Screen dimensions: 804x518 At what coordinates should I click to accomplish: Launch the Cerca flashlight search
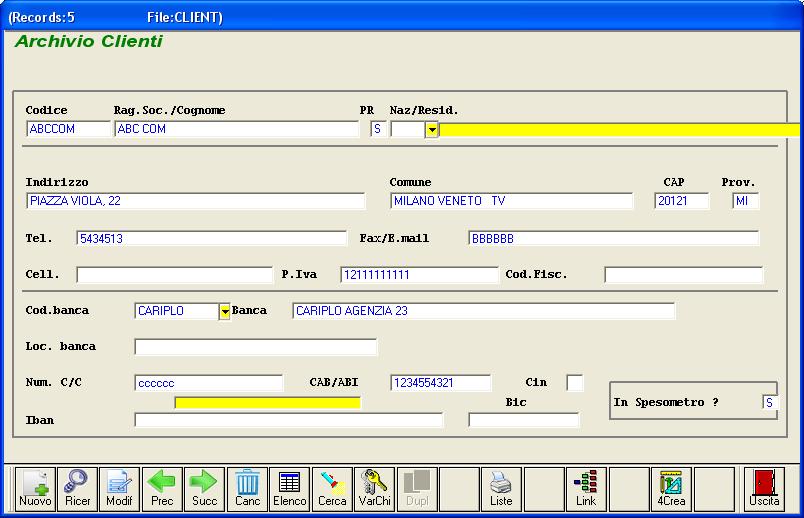(332, 489)
